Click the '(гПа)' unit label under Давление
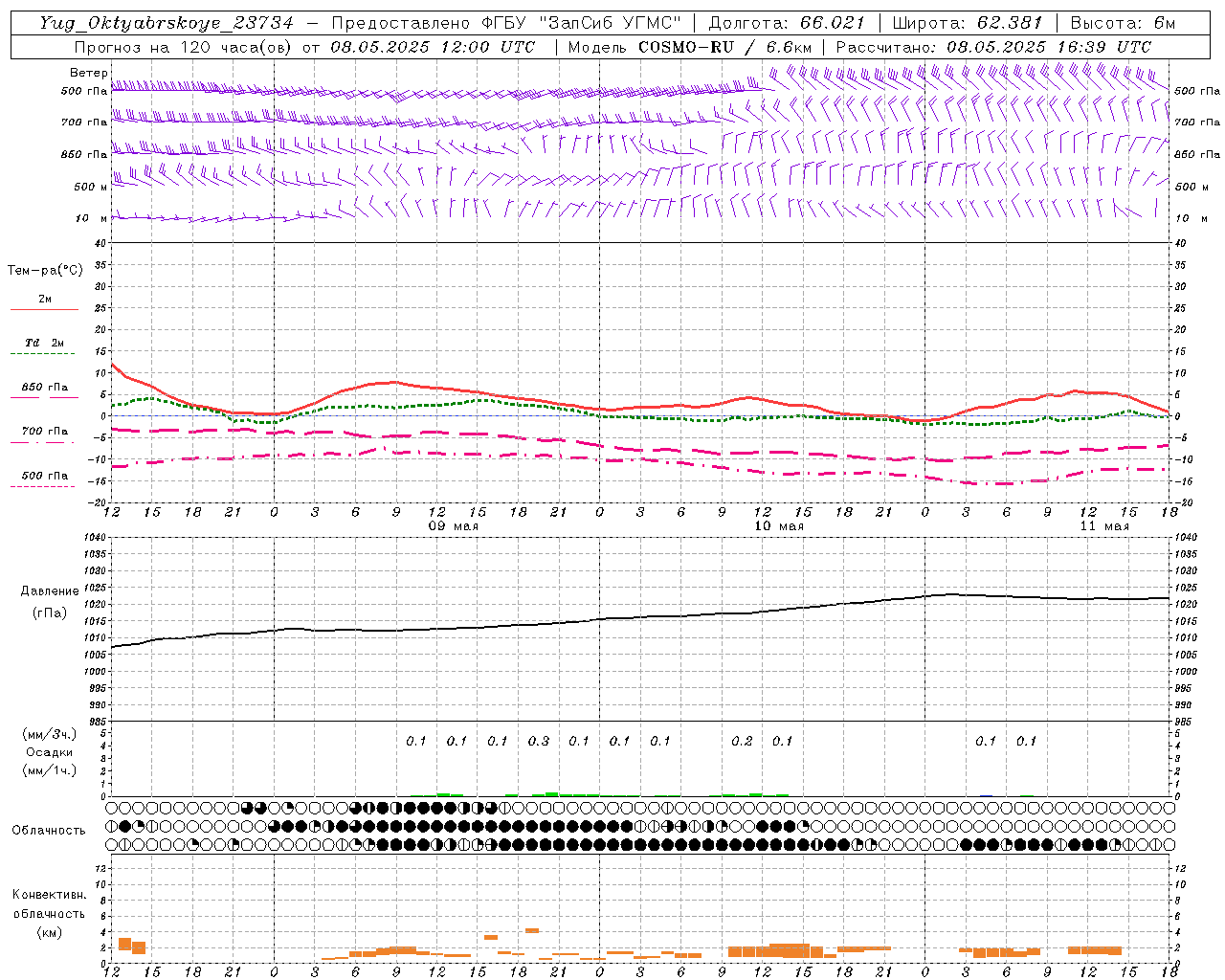 click(x=50, y=613)
